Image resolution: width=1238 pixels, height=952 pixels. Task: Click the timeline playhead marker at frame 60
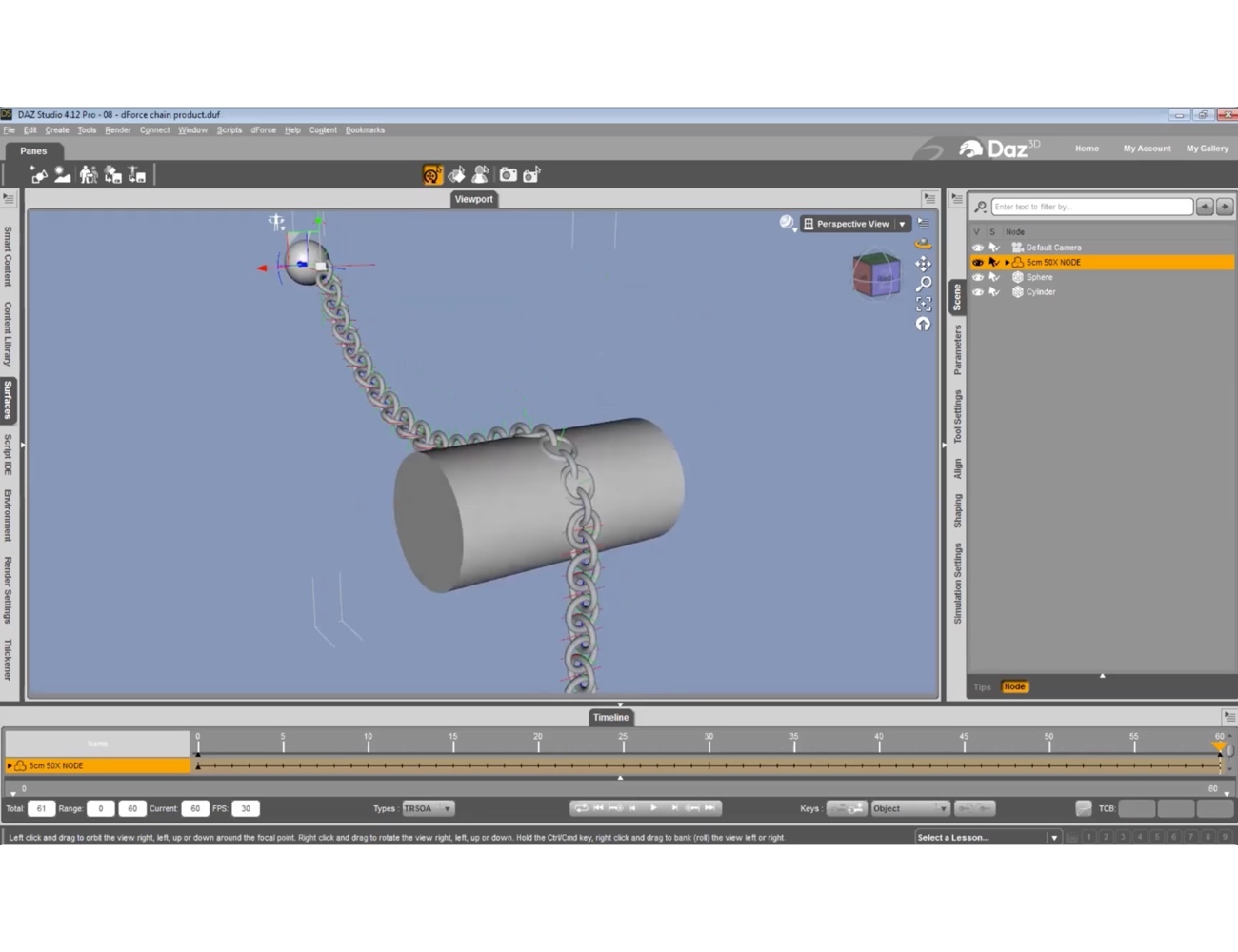1219,747
